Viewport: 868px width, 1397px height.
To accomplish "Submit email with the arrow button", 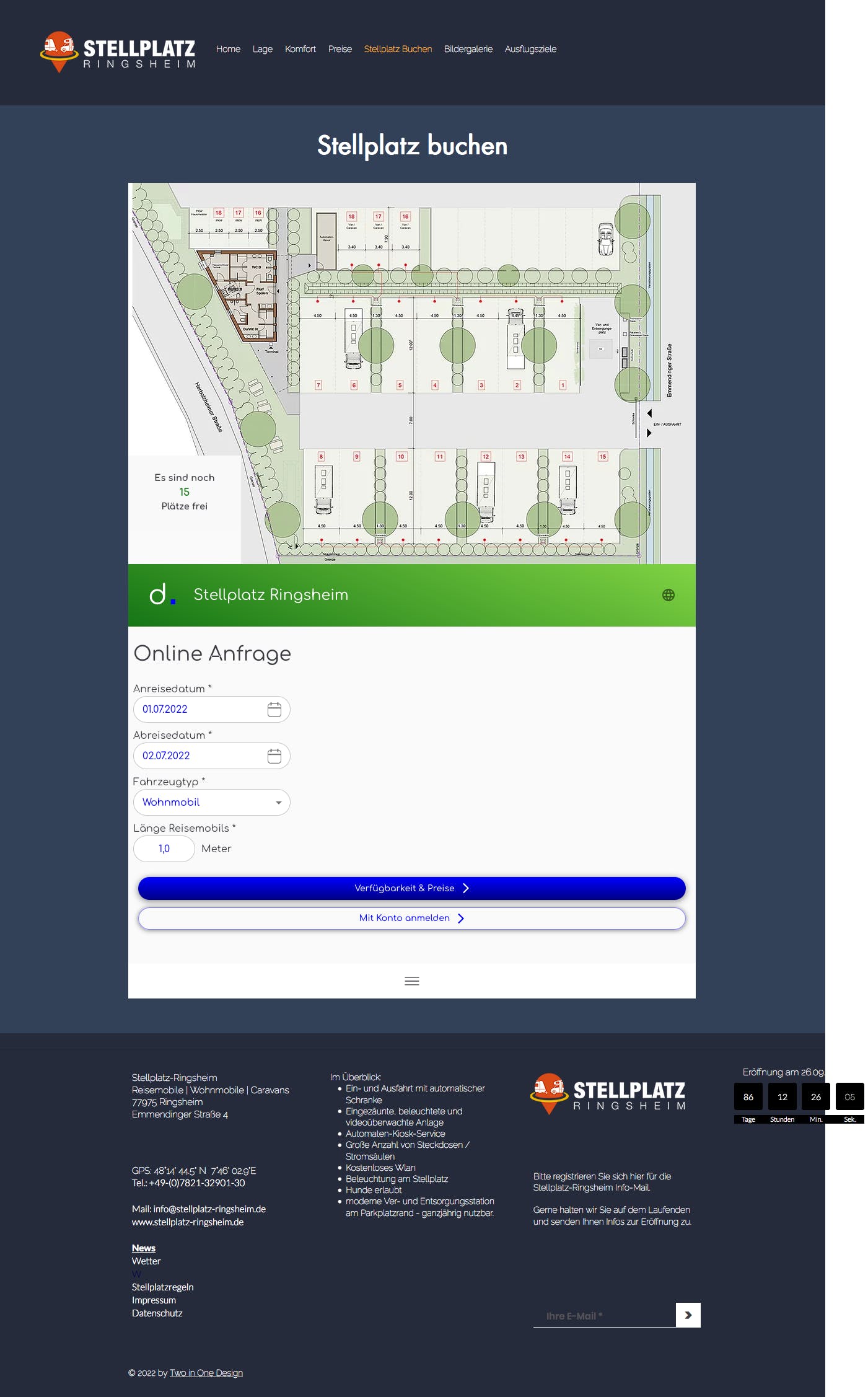I will coord(688,1315).
